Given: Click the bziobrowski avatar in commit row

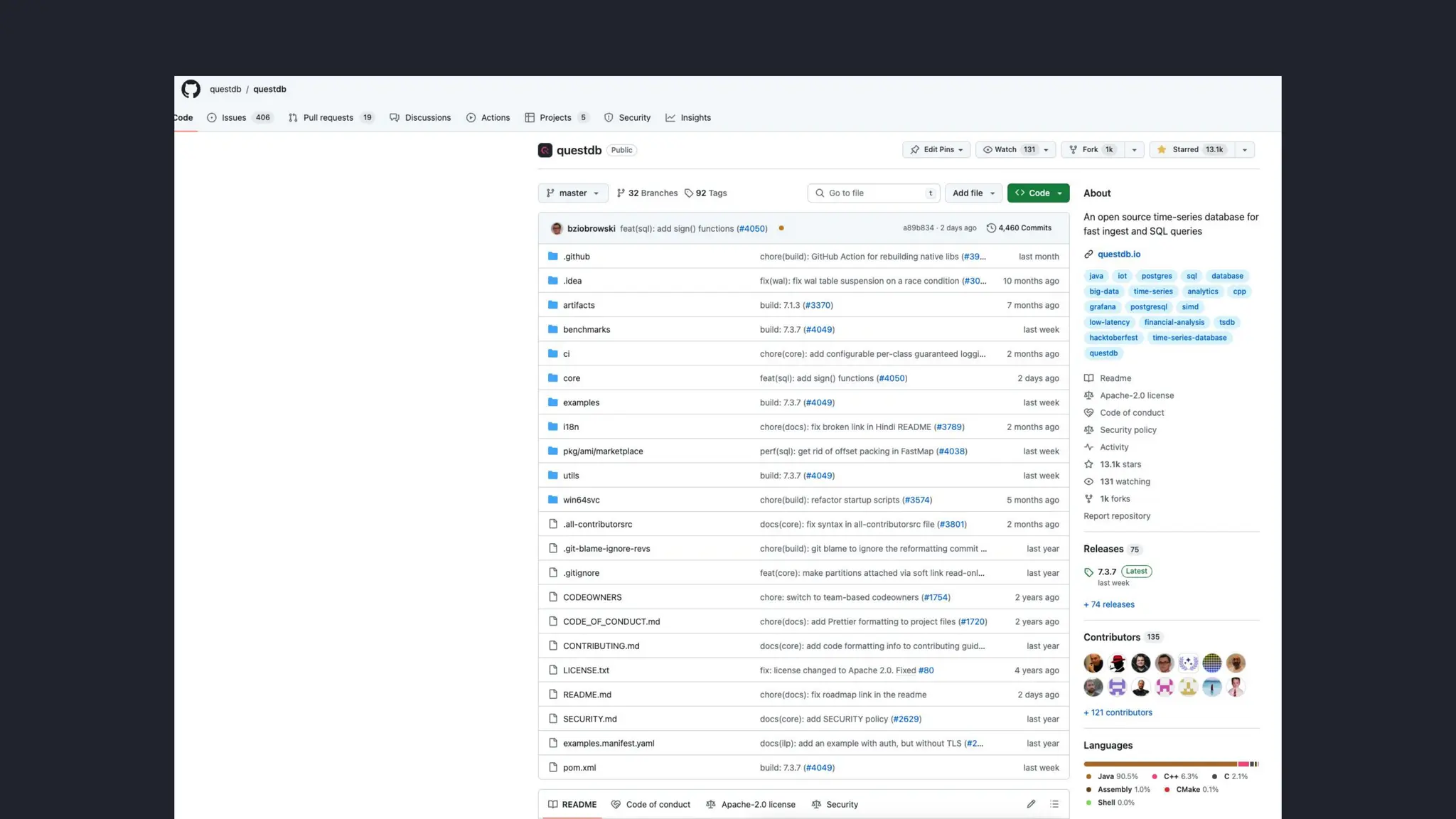Looking at the screenshot, I should [x=557, y=228].
